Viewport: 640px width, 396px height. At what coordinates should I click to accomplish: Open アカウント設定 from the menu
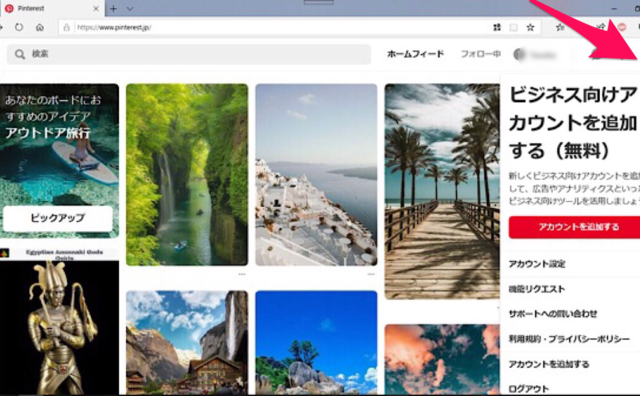[537, 264]
